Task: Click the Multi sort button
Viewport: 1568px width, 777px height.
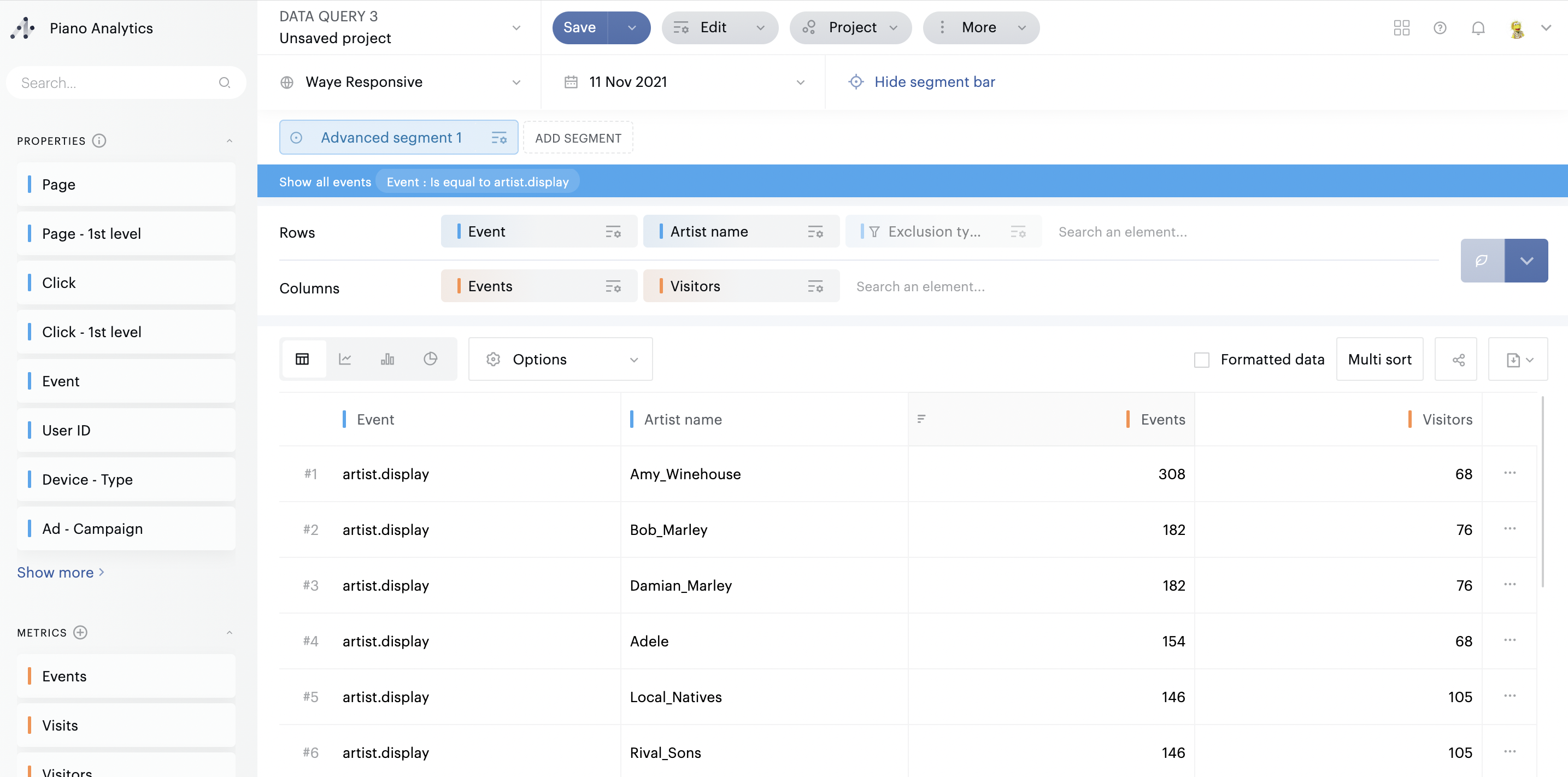Action: pyautogui.click(x=1379, y=360)
